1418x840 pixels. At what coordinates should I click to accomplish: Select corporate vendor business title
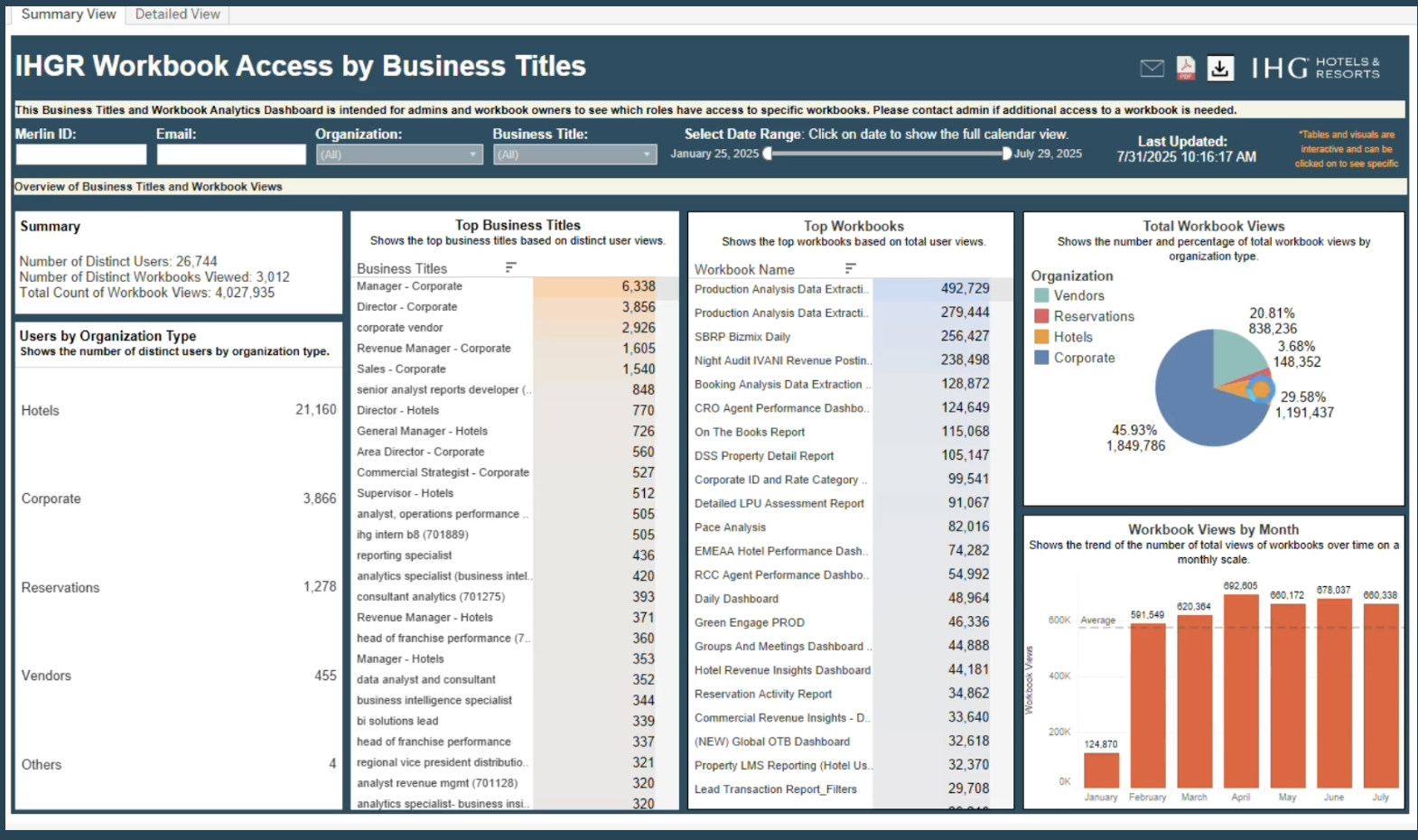coord(399,328)
